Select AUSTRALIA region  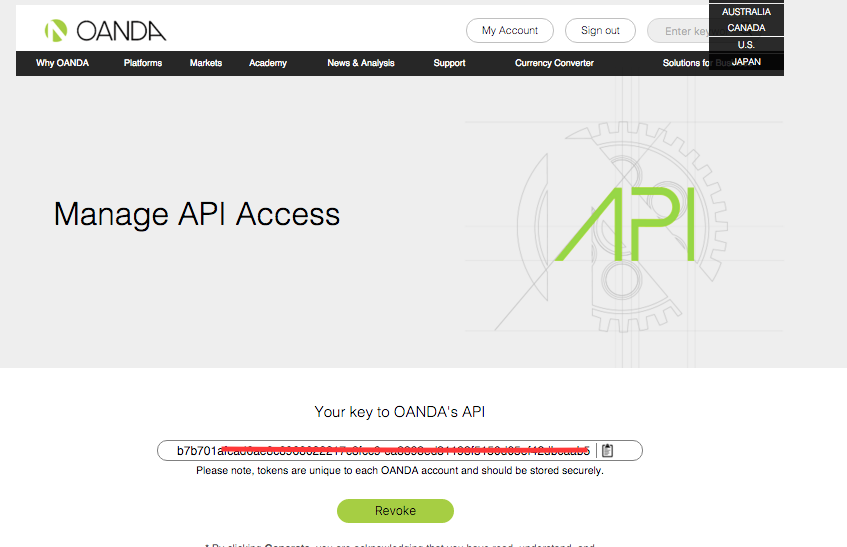tap(746, 12)
